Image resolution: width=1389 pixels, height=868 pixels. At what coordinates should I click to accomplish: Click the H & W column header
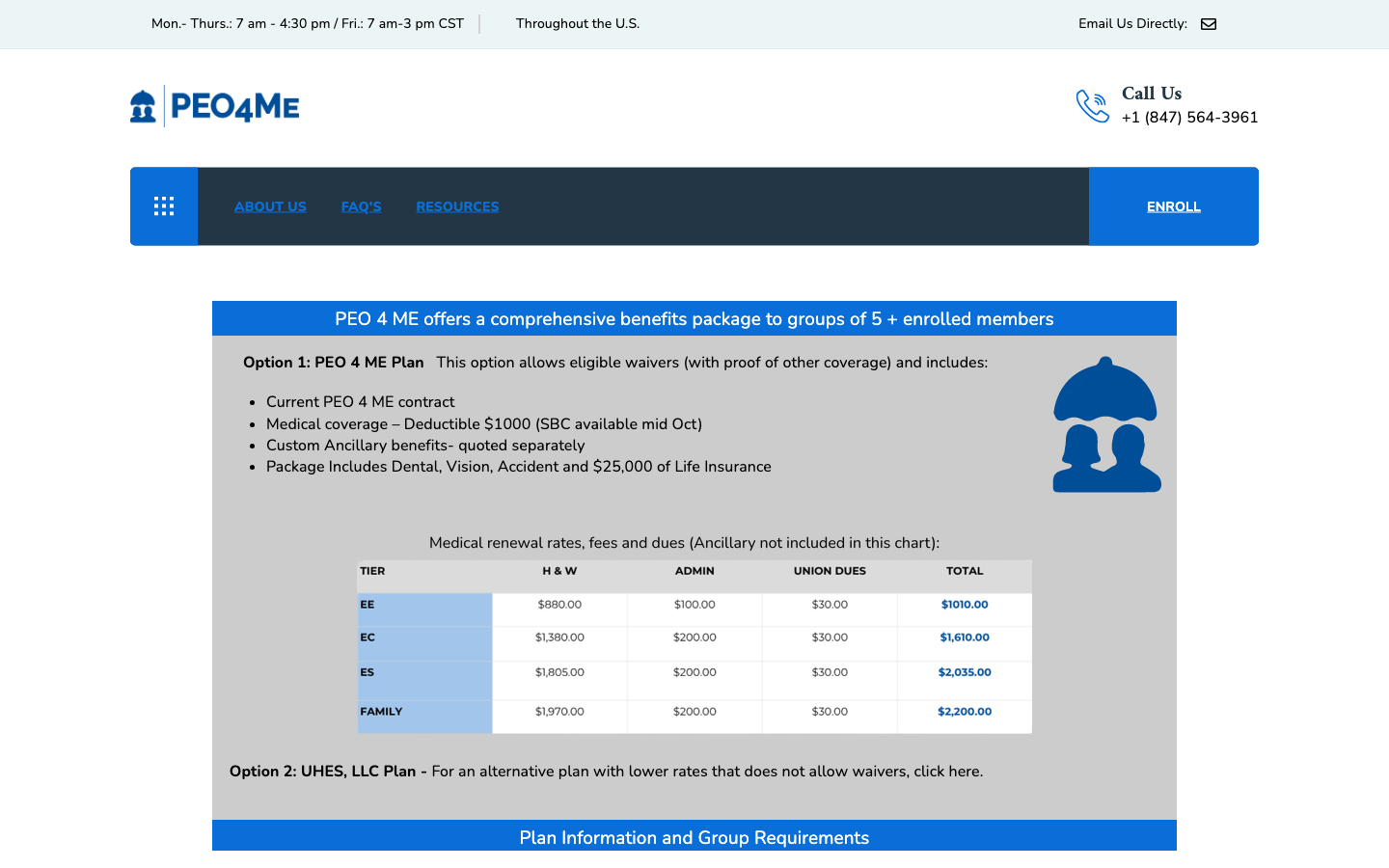click(x=559, y=571)
